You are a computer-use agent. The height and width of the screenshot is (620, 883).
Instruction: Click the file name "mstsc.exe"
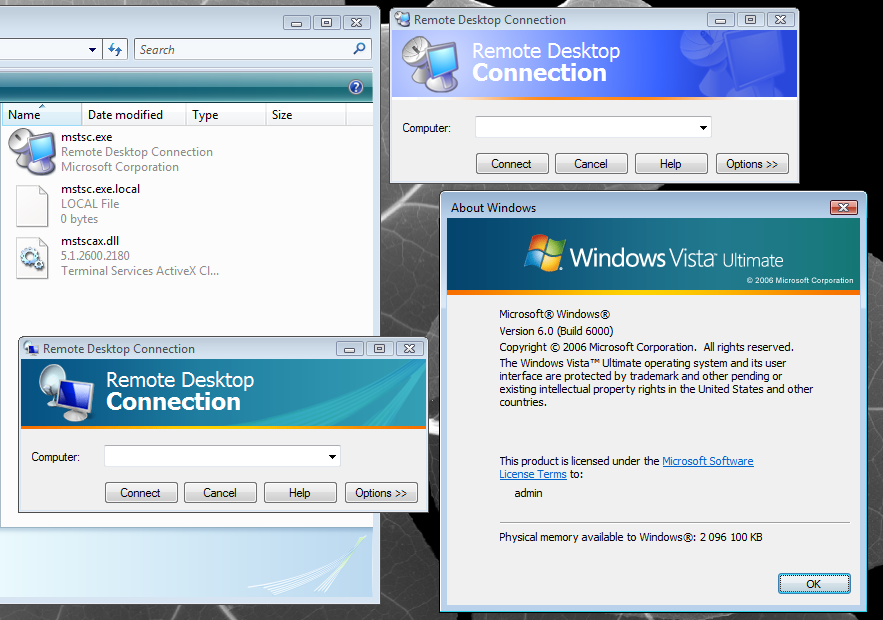pos(87,137)
